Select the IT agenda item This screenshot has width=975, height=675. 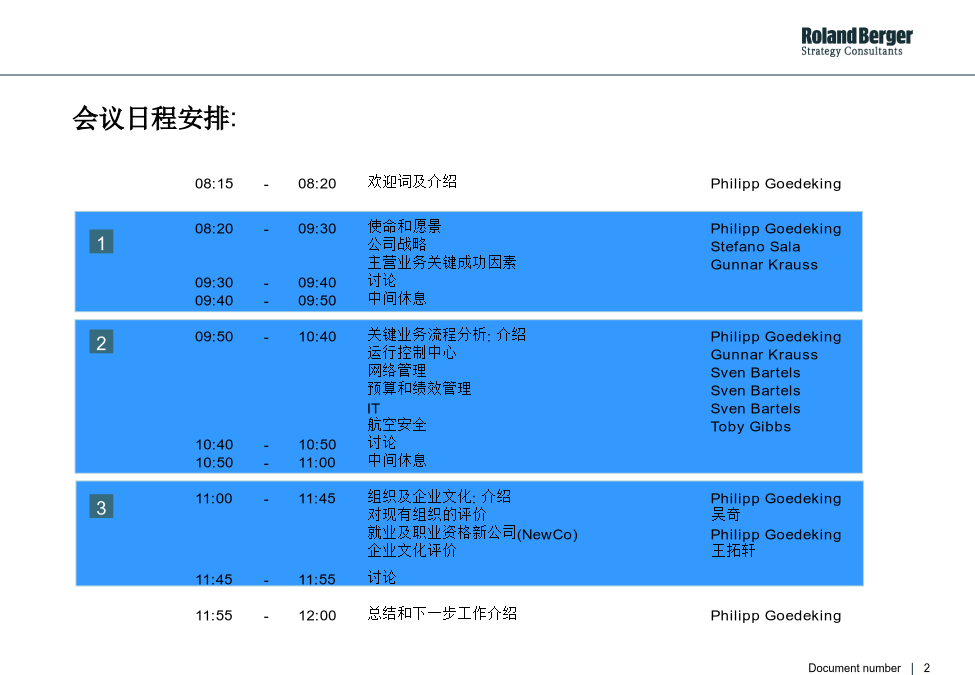[373, 408]
